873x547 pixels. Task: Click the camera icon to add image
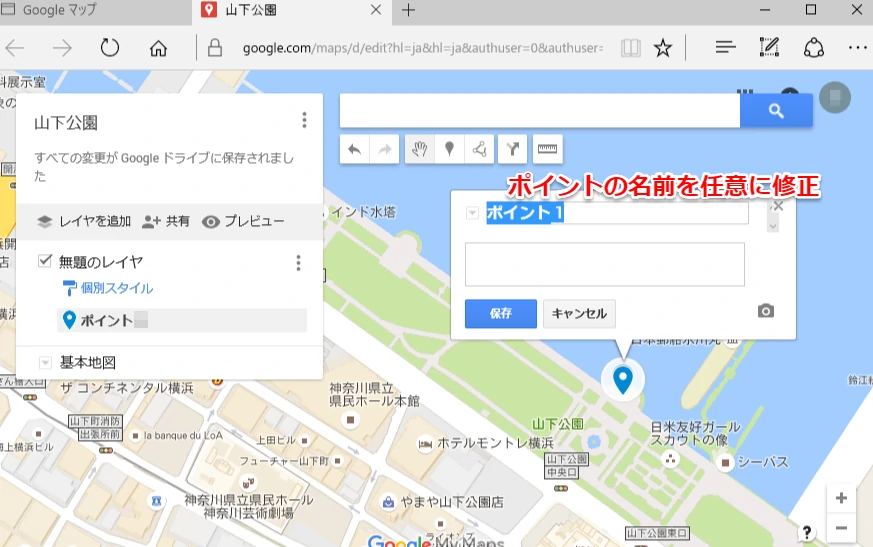click(x=766, y=311)
